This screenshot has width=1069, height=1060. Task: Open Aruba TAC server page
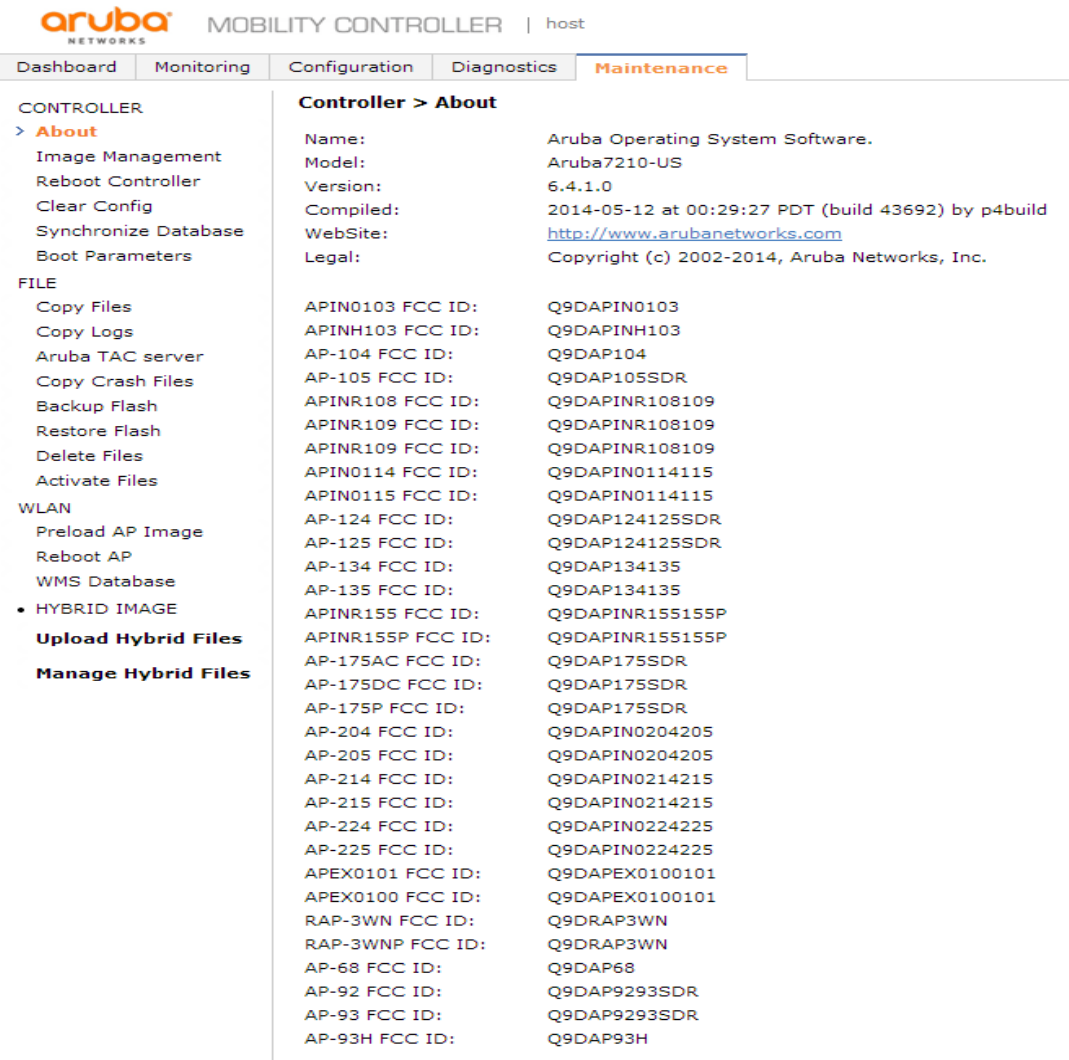(120, 357)
